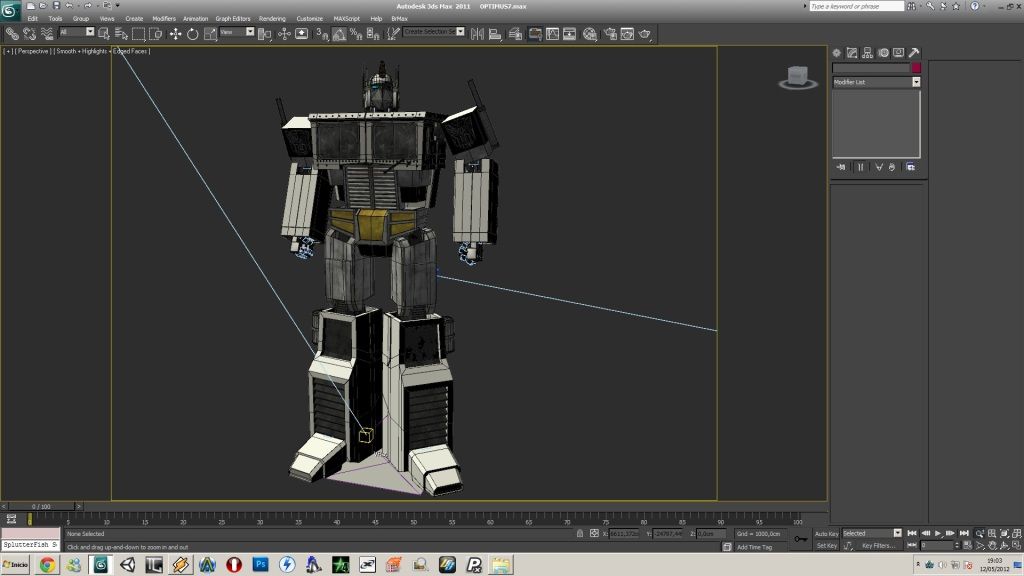Toggle the 3D Snaps button
The height and width of the screenshot is (576, 1024).
pyautogui.click(x=322, y=34)
